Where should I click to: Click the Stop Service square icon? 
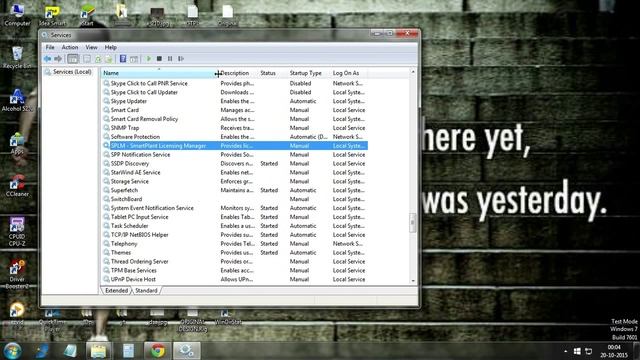pos(159,59)
